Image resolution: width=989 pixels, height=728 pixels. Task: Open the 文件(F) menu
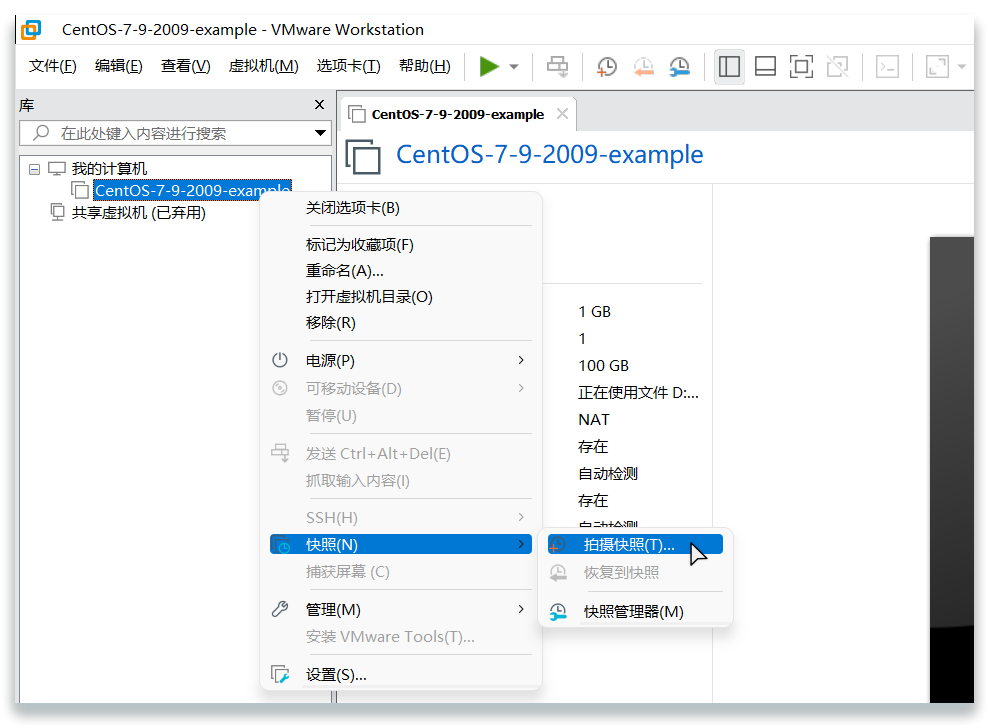(x=53, y=66)
